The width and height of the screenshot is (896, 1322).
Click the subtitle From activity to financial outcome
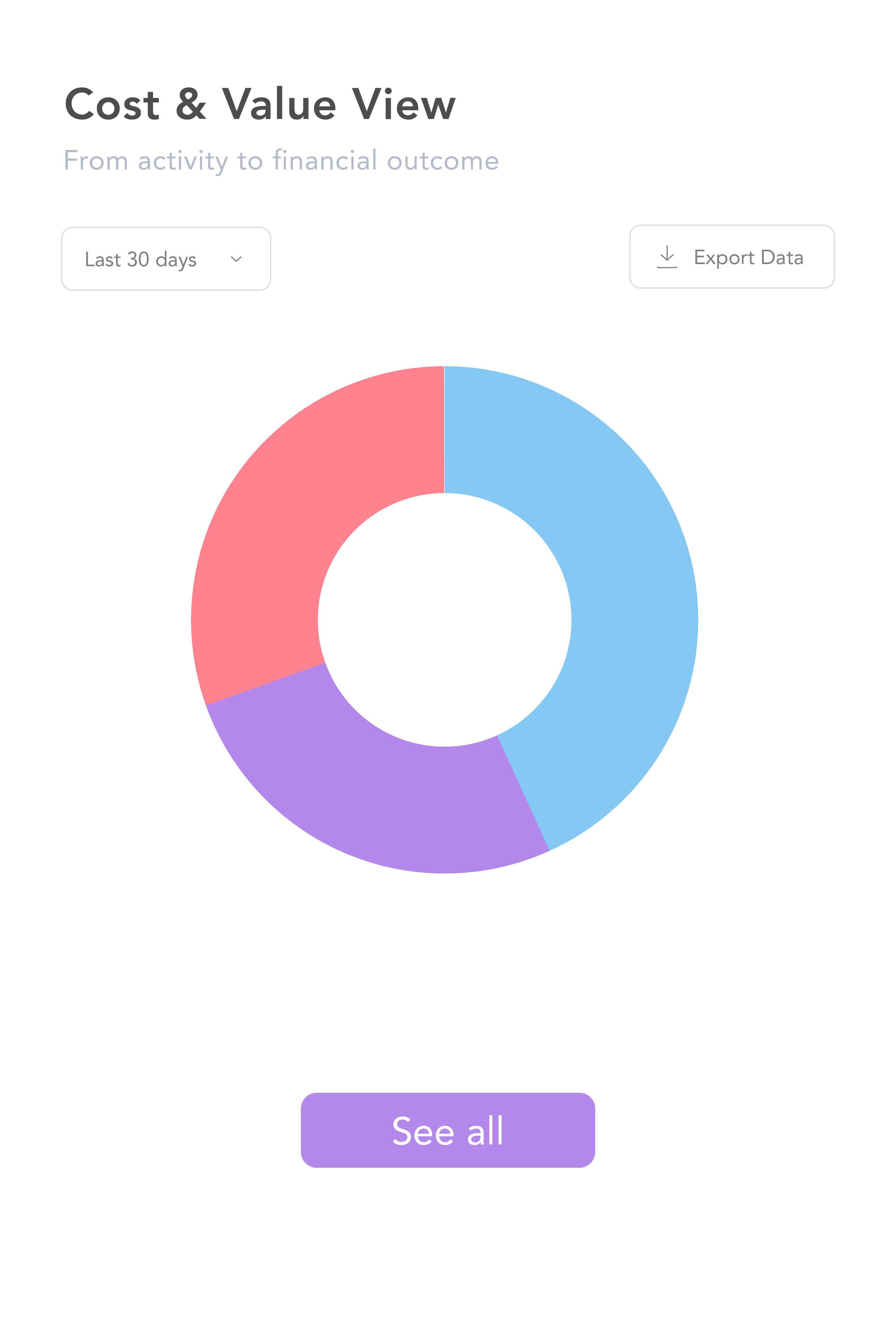pos(281,160)
